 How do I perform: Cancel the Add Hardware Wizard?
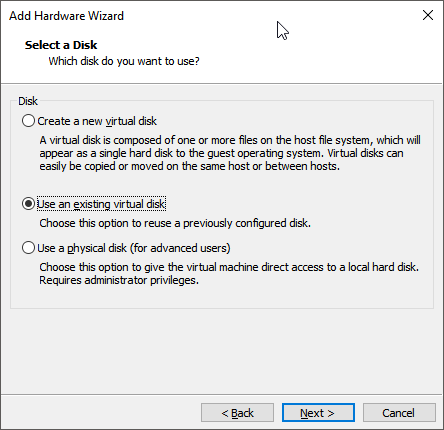pos(399,413)
